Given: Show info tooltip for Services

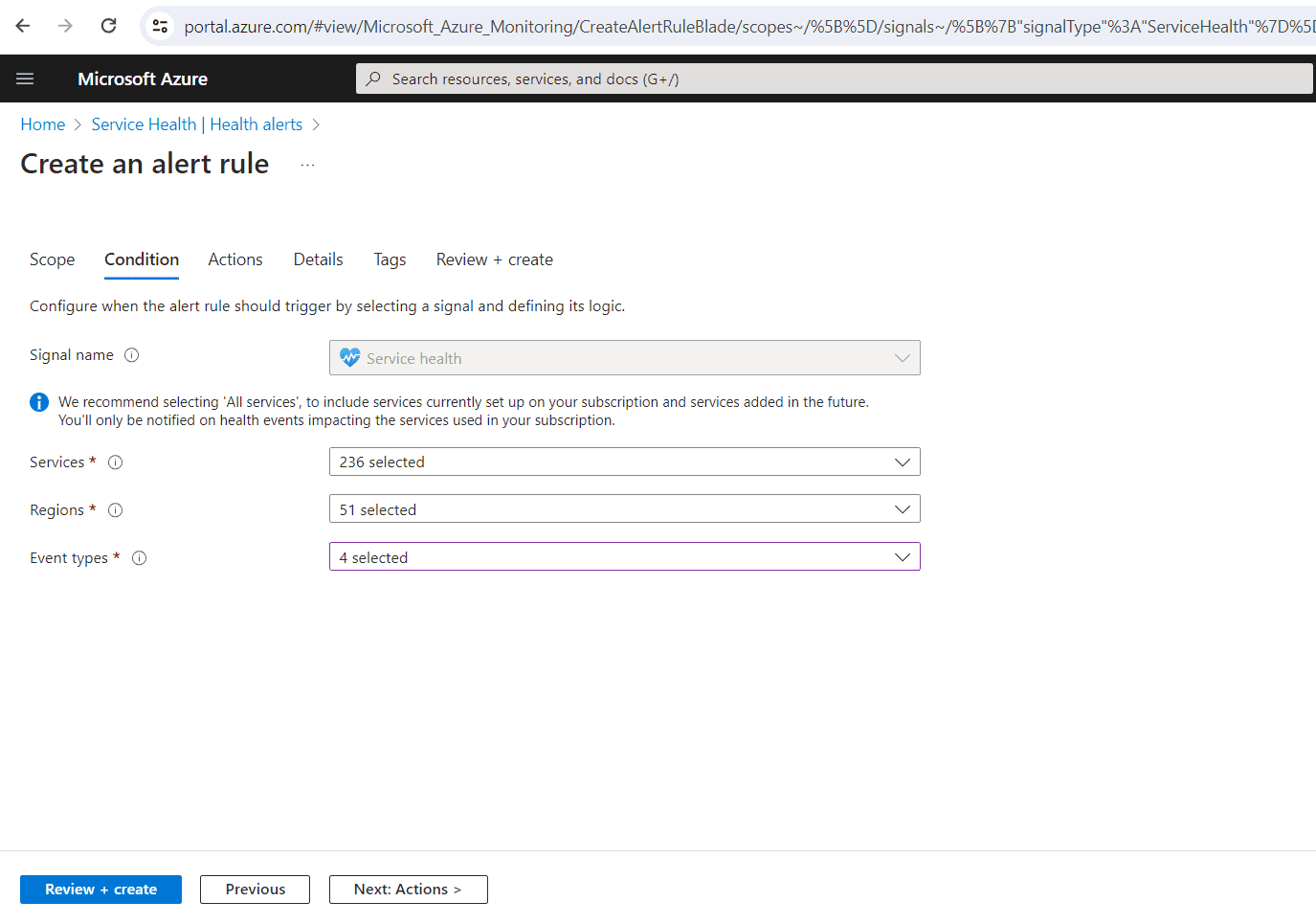Looking at the screenshot, I should tap(116, 462).
